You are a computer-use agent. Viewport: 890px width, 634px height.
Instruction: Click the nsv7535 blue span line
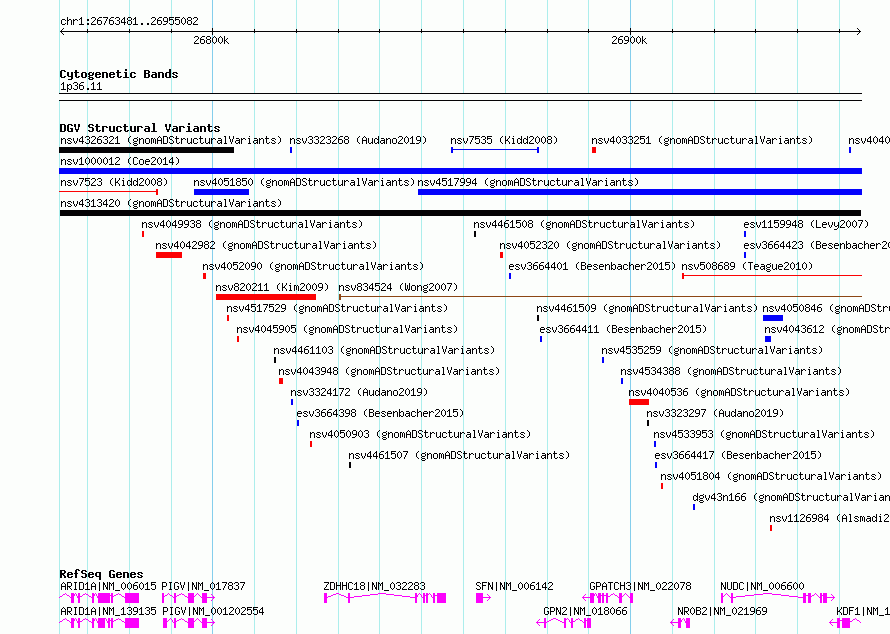(x=495, y=150)
